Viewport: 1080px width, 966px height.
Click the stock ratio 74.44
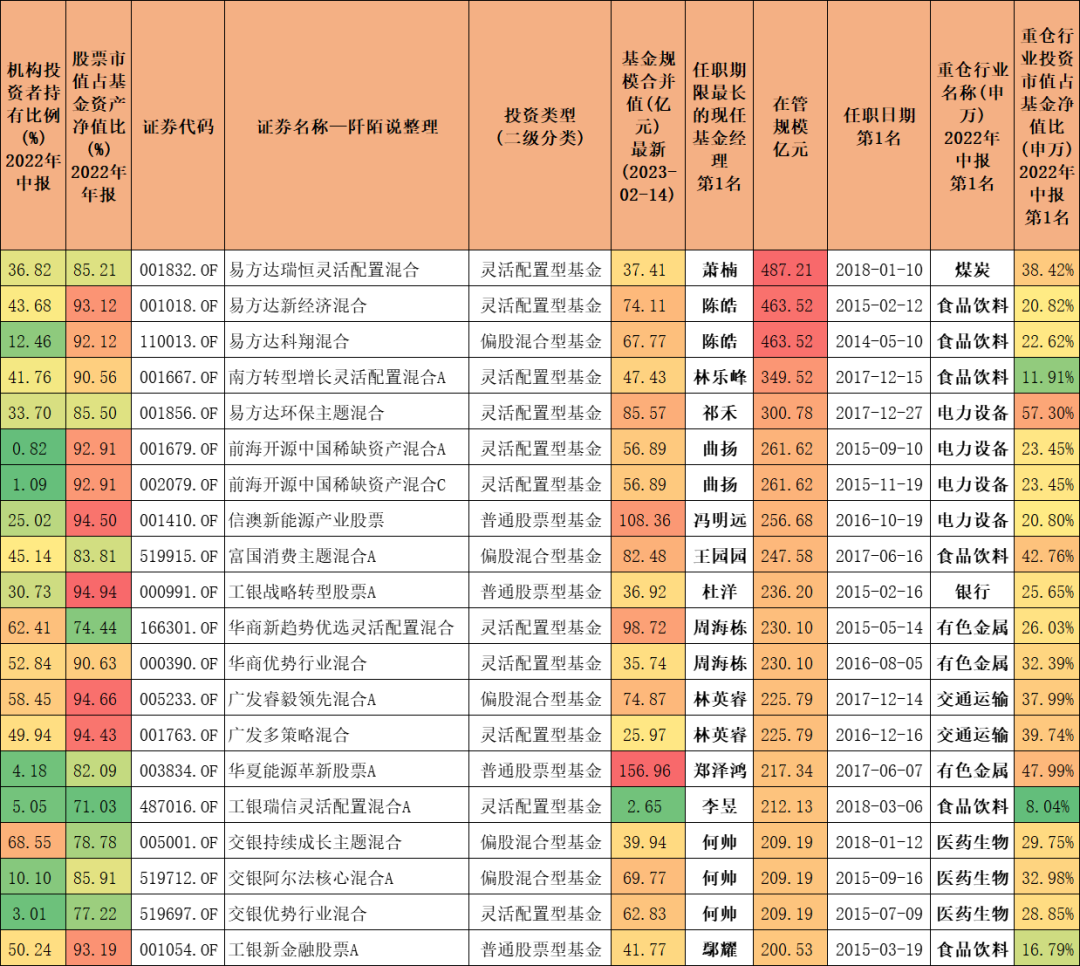[98, 628]
